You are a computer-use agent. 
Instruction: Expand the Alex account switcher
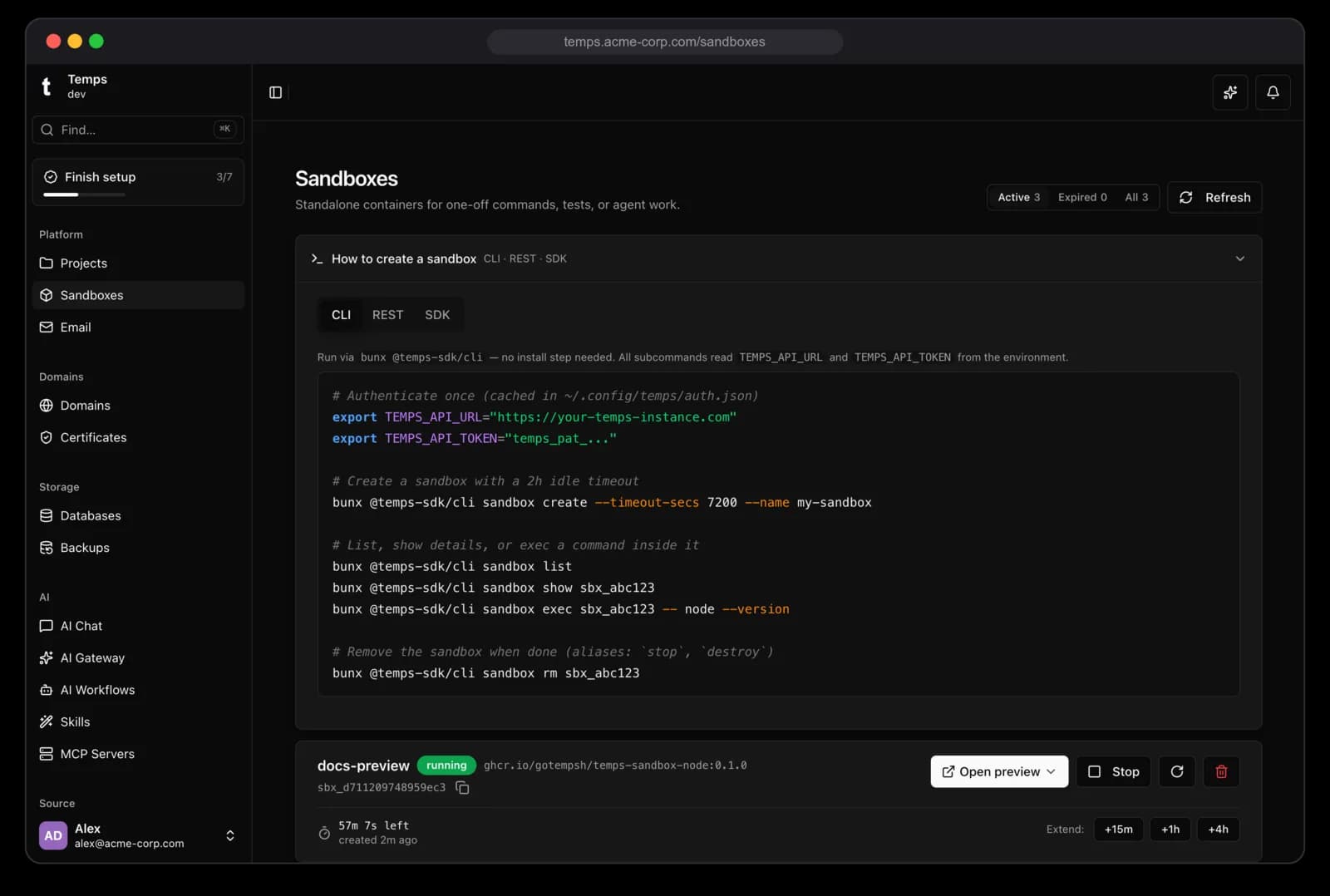point(230,835)
